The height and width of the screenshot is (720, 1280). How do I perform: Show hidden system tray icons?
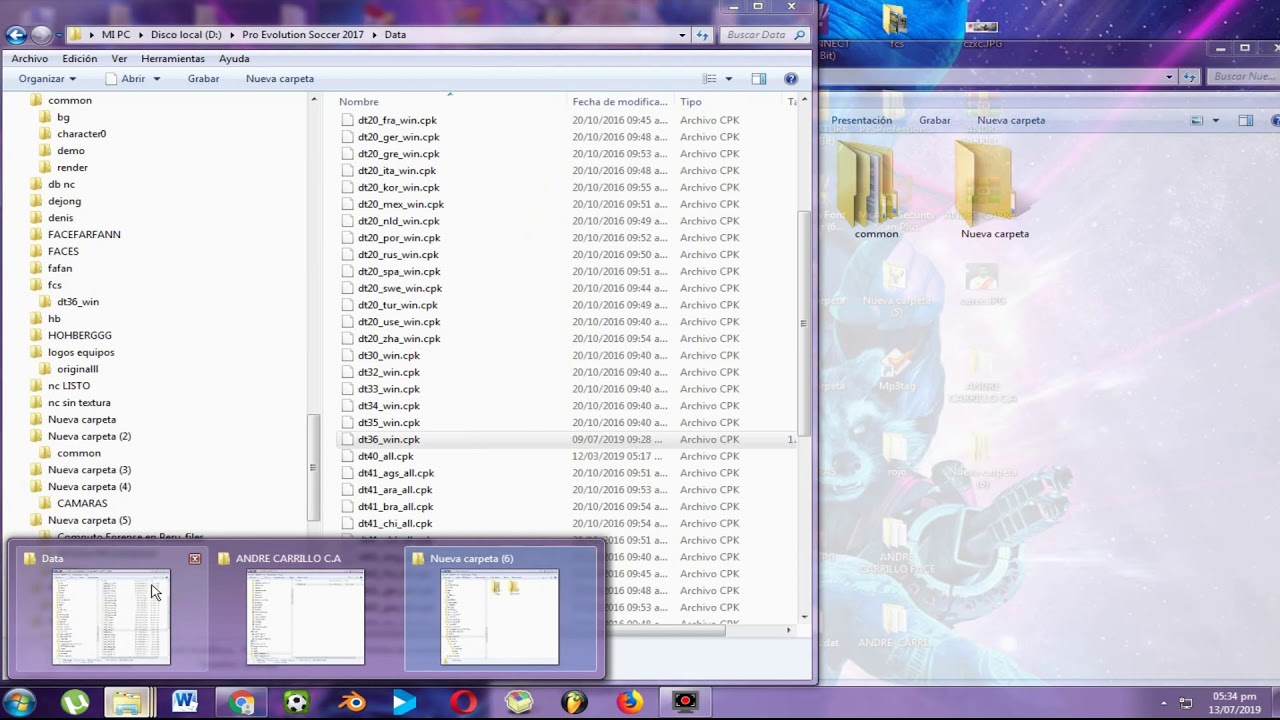[1163, 702]
